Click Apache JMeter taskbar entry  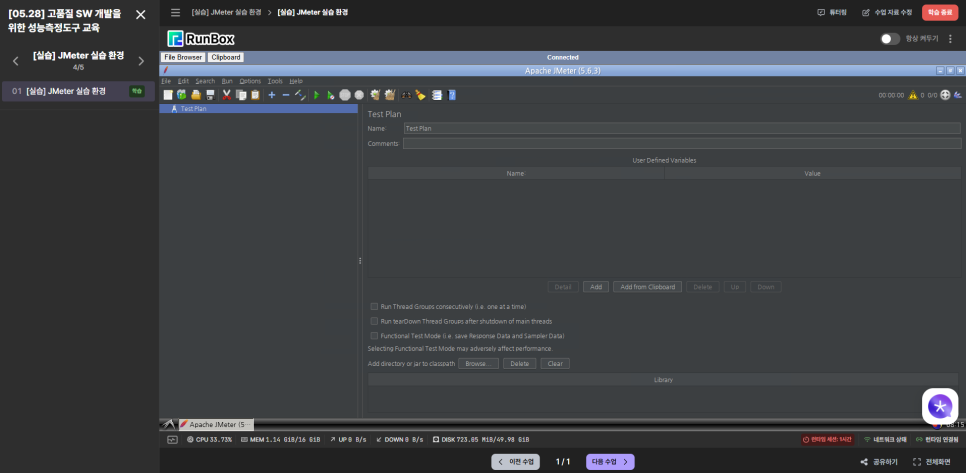click(216, 425)
